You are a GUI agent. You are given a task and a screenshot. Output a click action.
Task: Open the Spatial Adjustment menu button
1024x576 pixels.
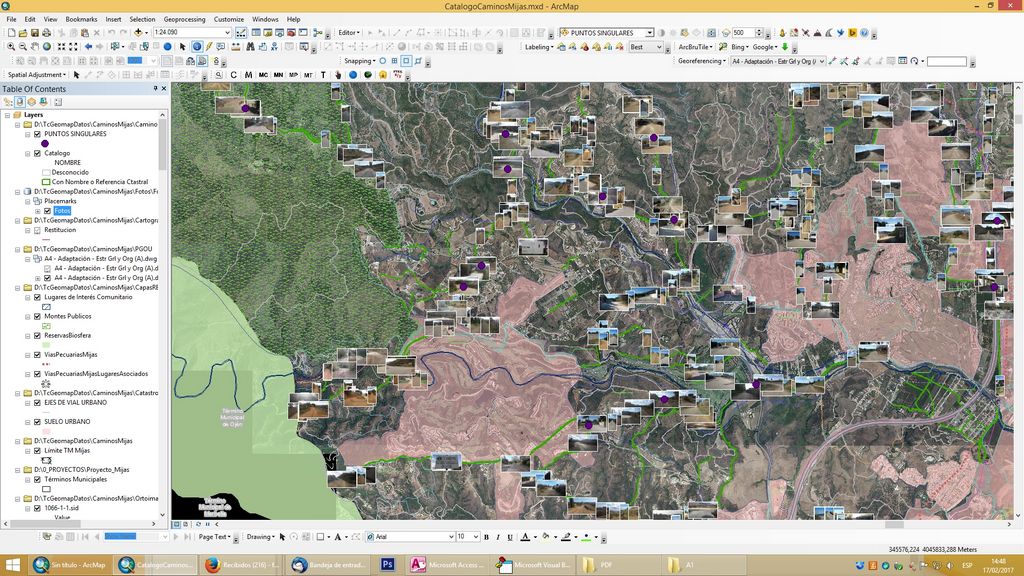click(37, 75)
